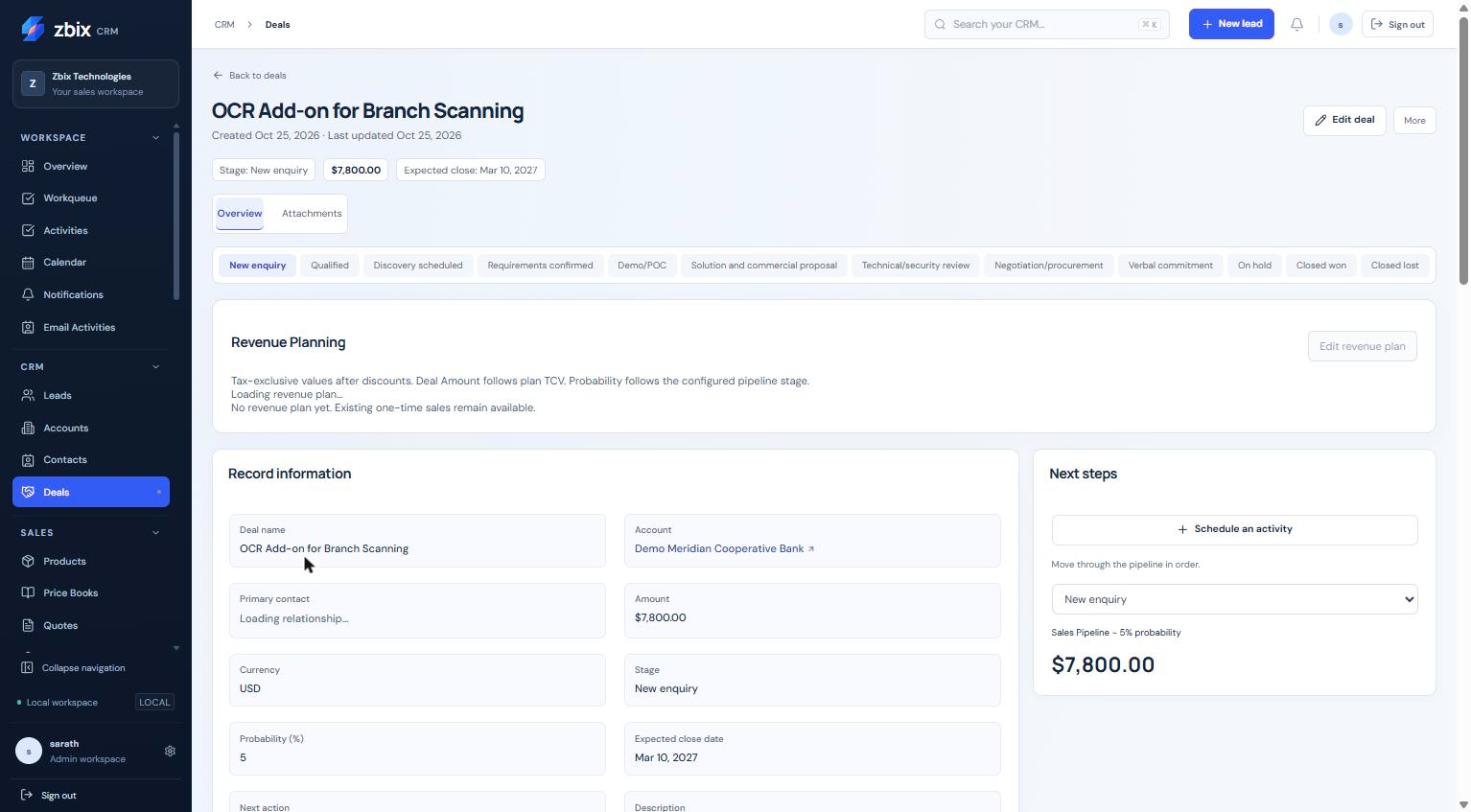Open the zbix CRM logo home
This screenshot has width=1471, height=812.
pyautogui.click(x=69, y=29)
